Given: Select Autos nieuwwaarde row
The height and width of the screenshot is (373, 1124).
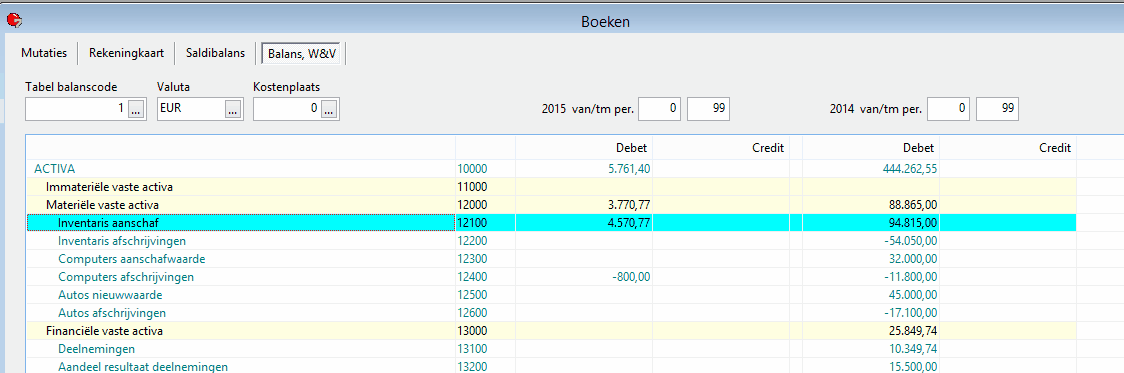Looking at the screenshot, I should click(551, 295).
